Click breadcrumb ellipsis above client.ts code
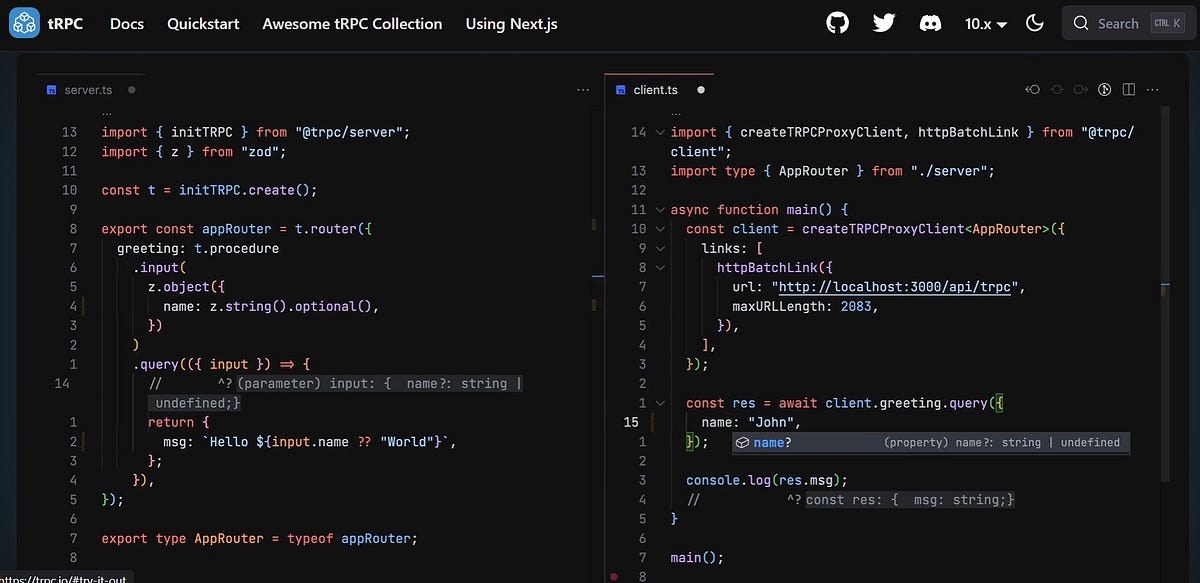Image resolution: width=1200 pixels, height=583 pixels. pyautogui.click(x=677, y=113)
